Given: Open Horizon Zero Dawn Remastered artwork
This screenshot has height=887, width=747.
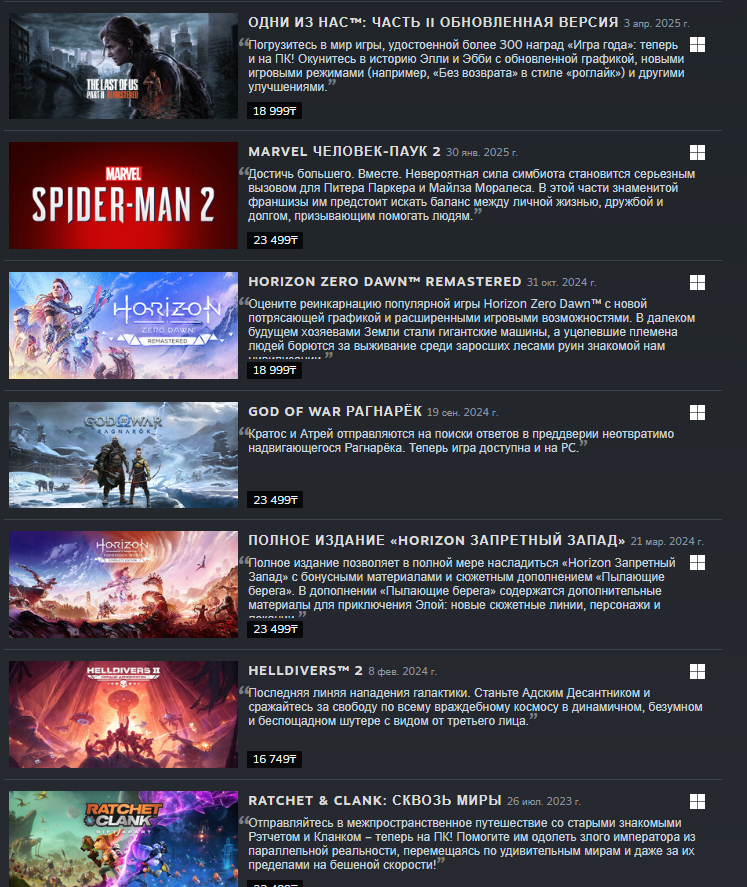Looking at the screenshot, I should [x=123, y=325].
